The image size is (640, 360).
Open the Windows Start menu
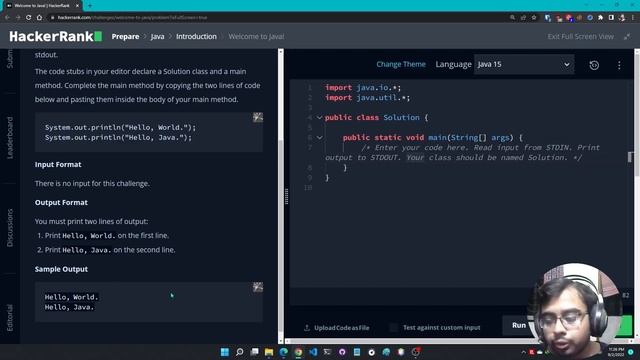coord(225,352)
